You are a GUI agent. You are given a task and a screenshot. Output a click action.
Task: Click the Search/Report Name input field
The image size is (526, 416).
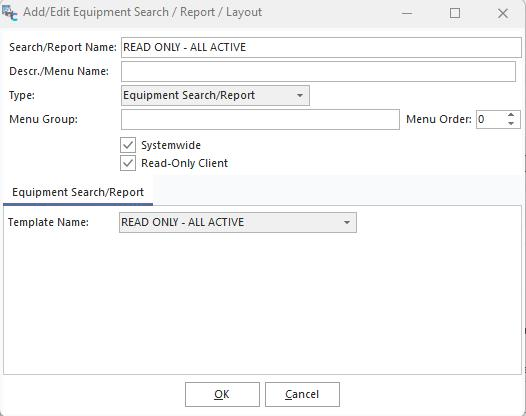321,47
